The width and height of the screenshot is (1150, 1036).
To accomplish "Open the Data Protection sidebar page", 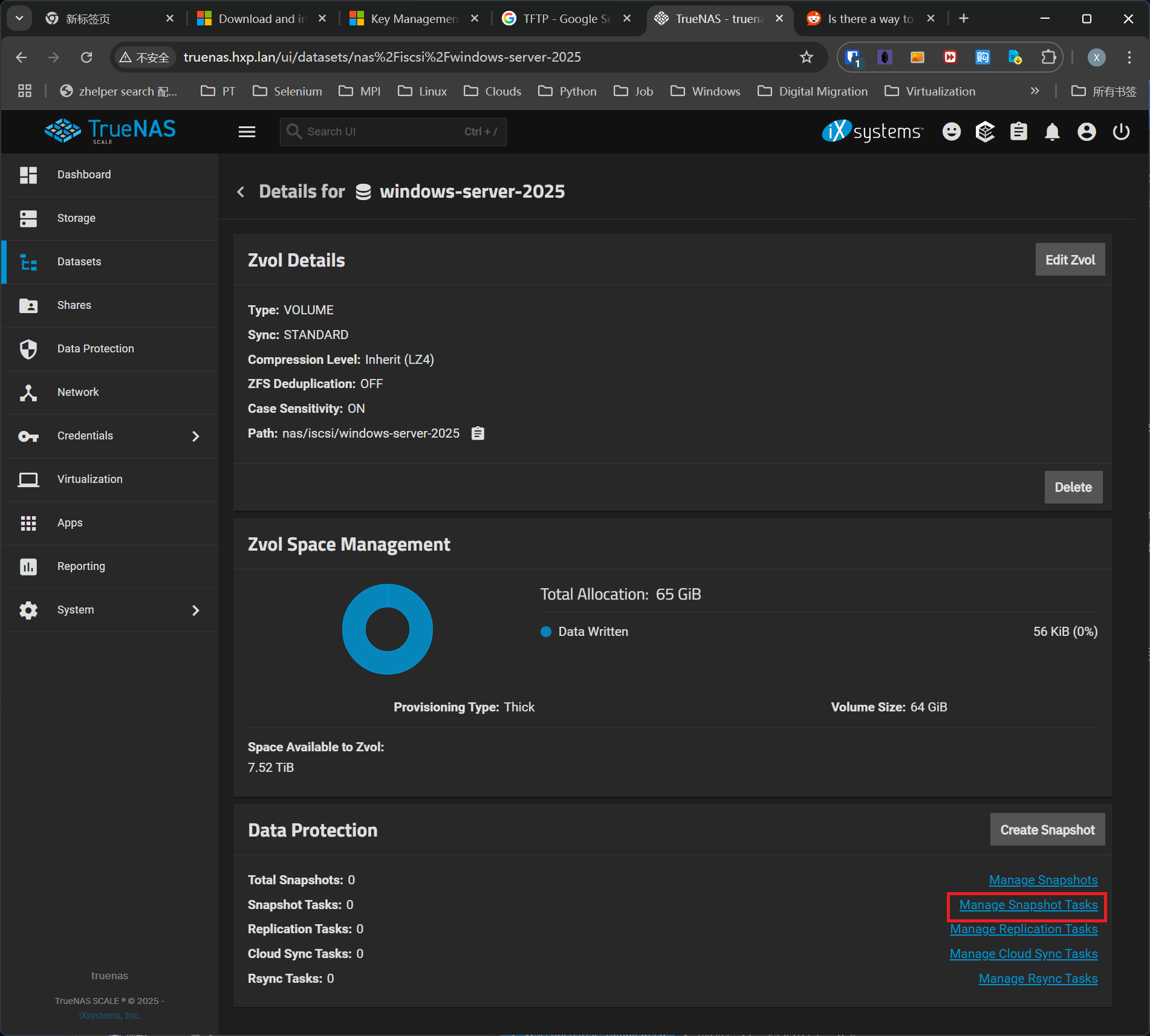I will click(x=96, y=349).
